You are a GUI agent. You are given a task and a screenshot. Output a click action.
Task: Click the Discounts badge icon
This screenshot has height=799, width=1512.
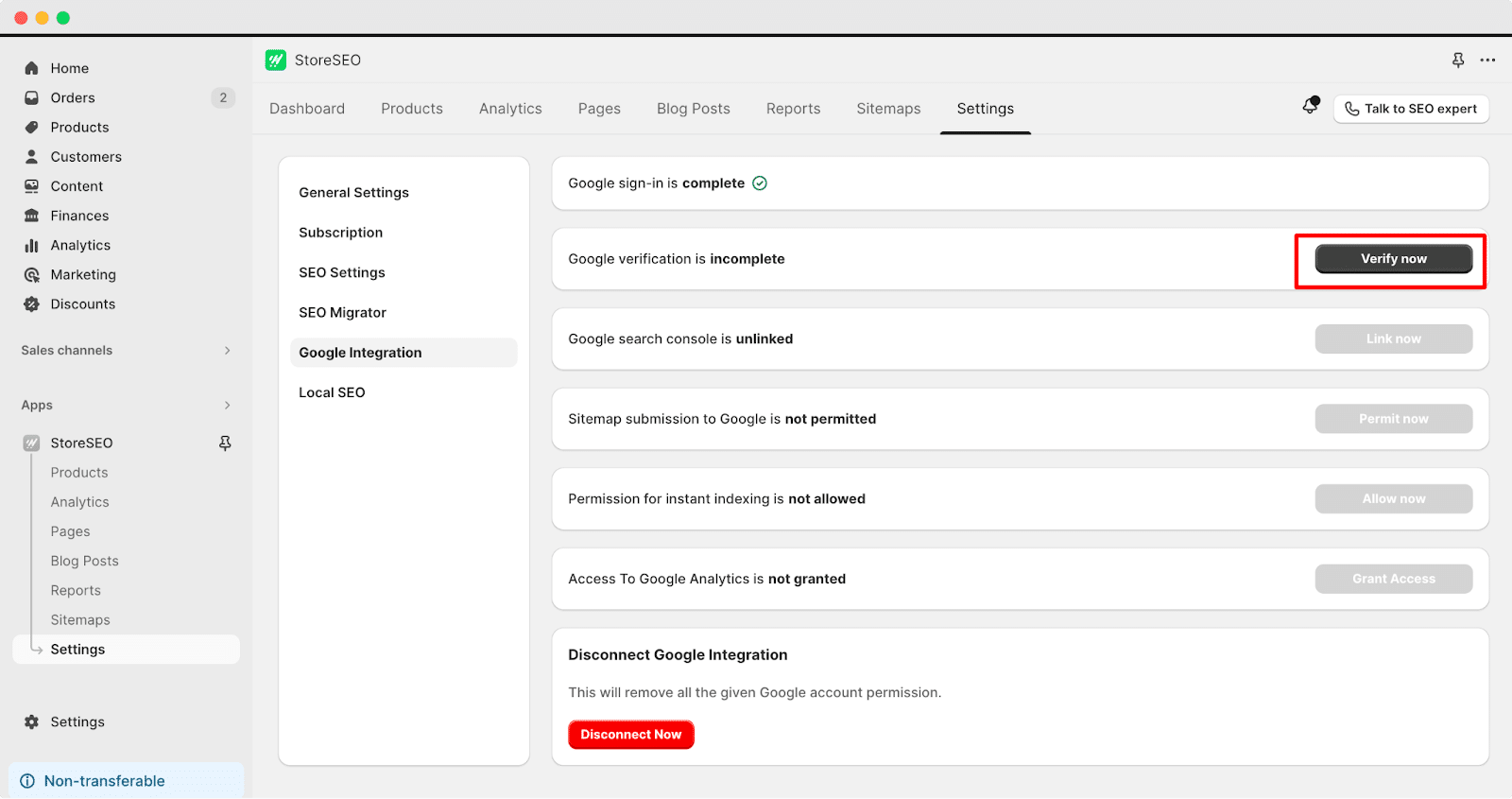point(31,304)
